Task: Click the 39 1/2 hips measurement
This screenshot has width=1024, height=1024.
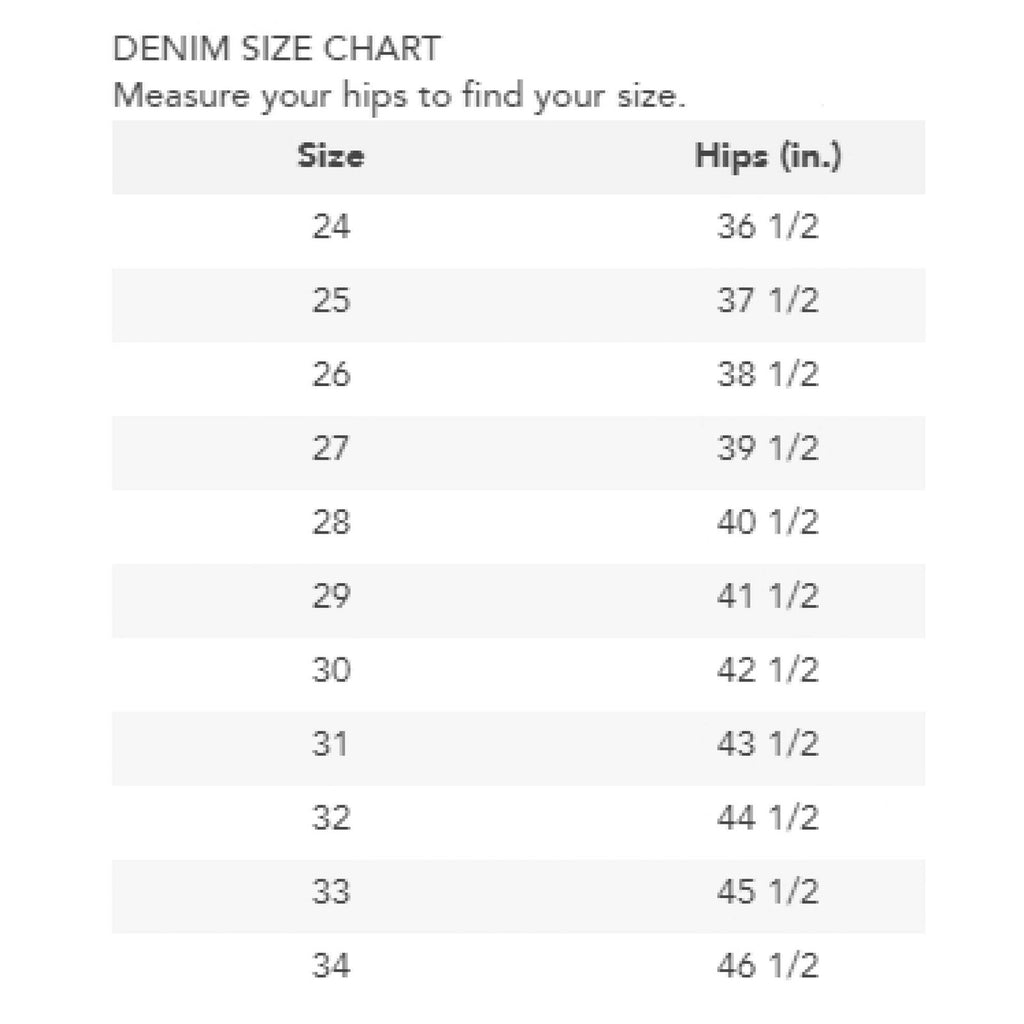Action: (x=767, y=449)
